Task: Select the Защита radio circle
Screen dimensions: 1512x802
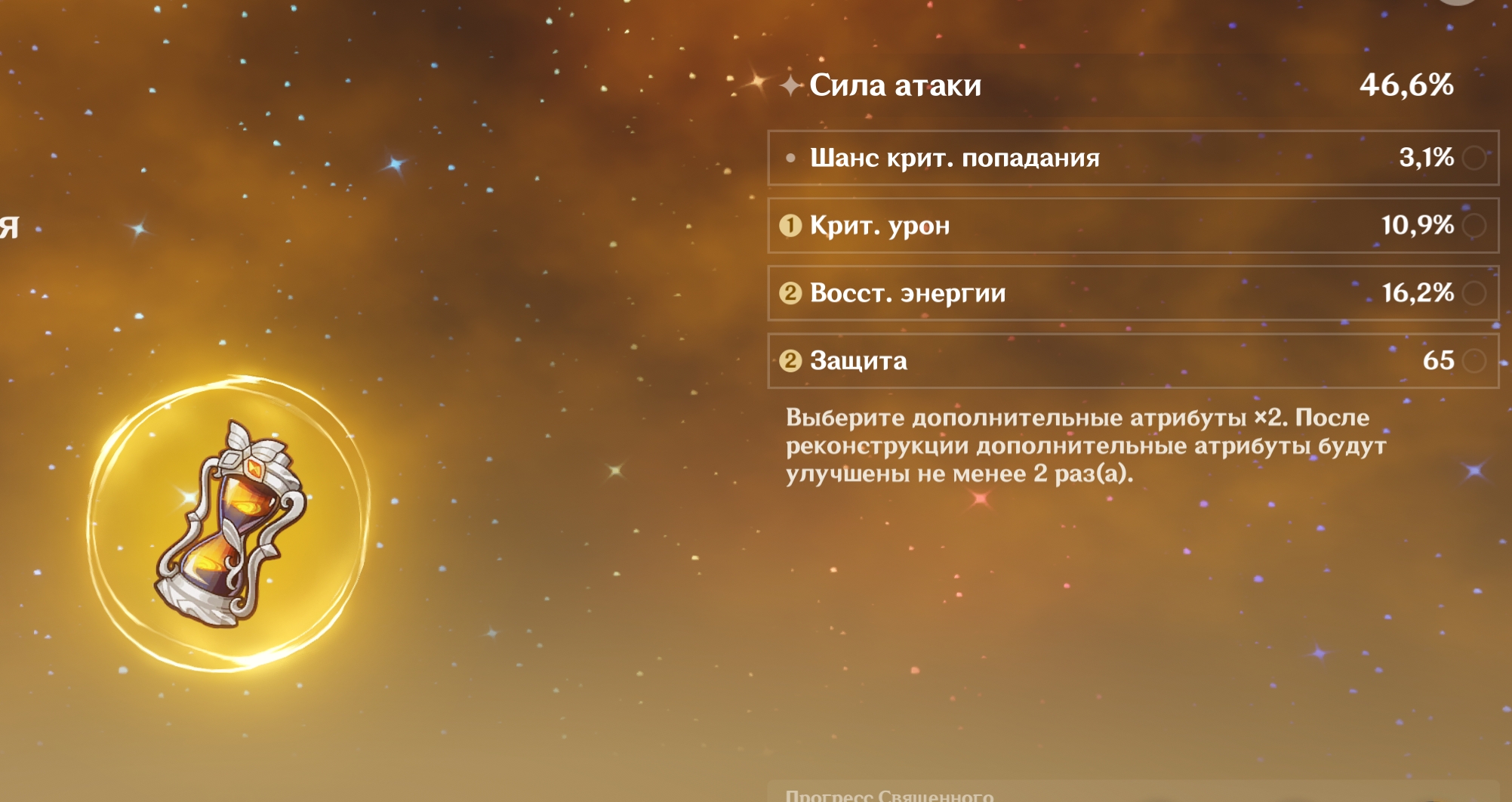Action: (x=1474, y=361)
